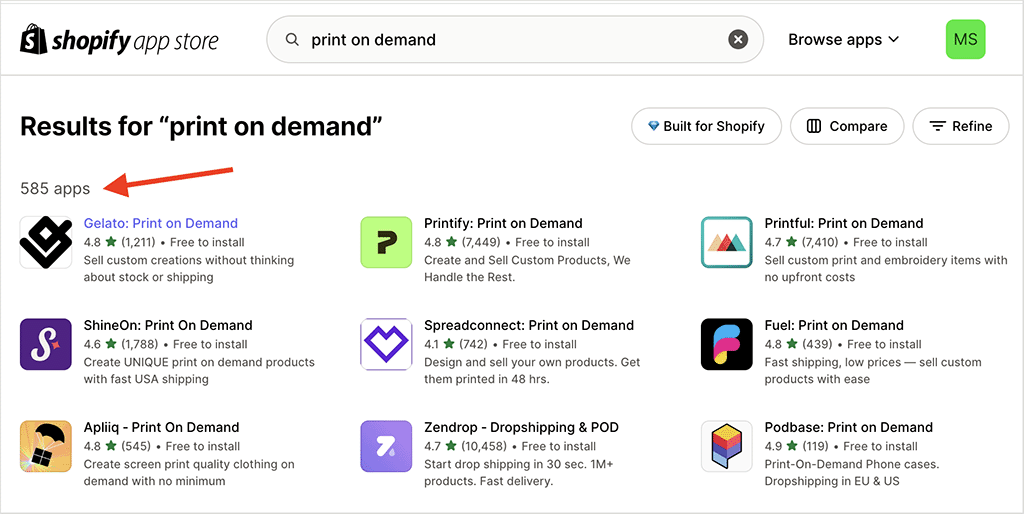
Task: Open the Printful app icon
Action: 727,242
